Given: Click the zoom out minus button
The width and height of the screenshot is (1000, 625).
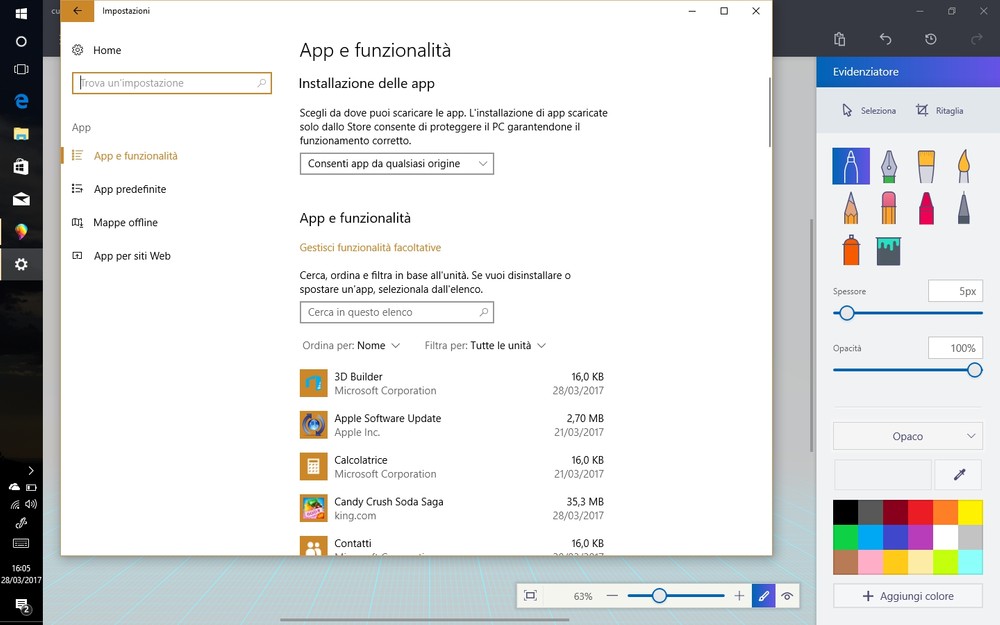Looking at the screenshot, I should click(612, 596).
